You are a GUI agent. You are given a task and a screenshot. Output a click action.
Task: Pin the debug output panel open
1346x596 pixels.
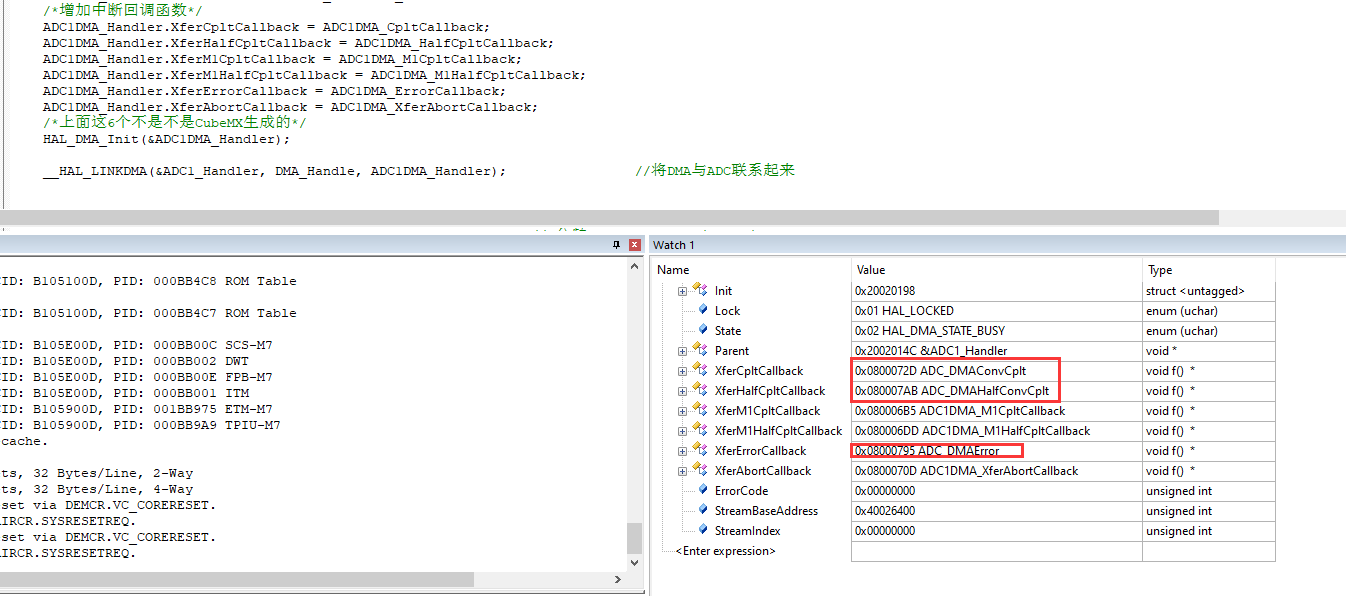tap(614, 244)
